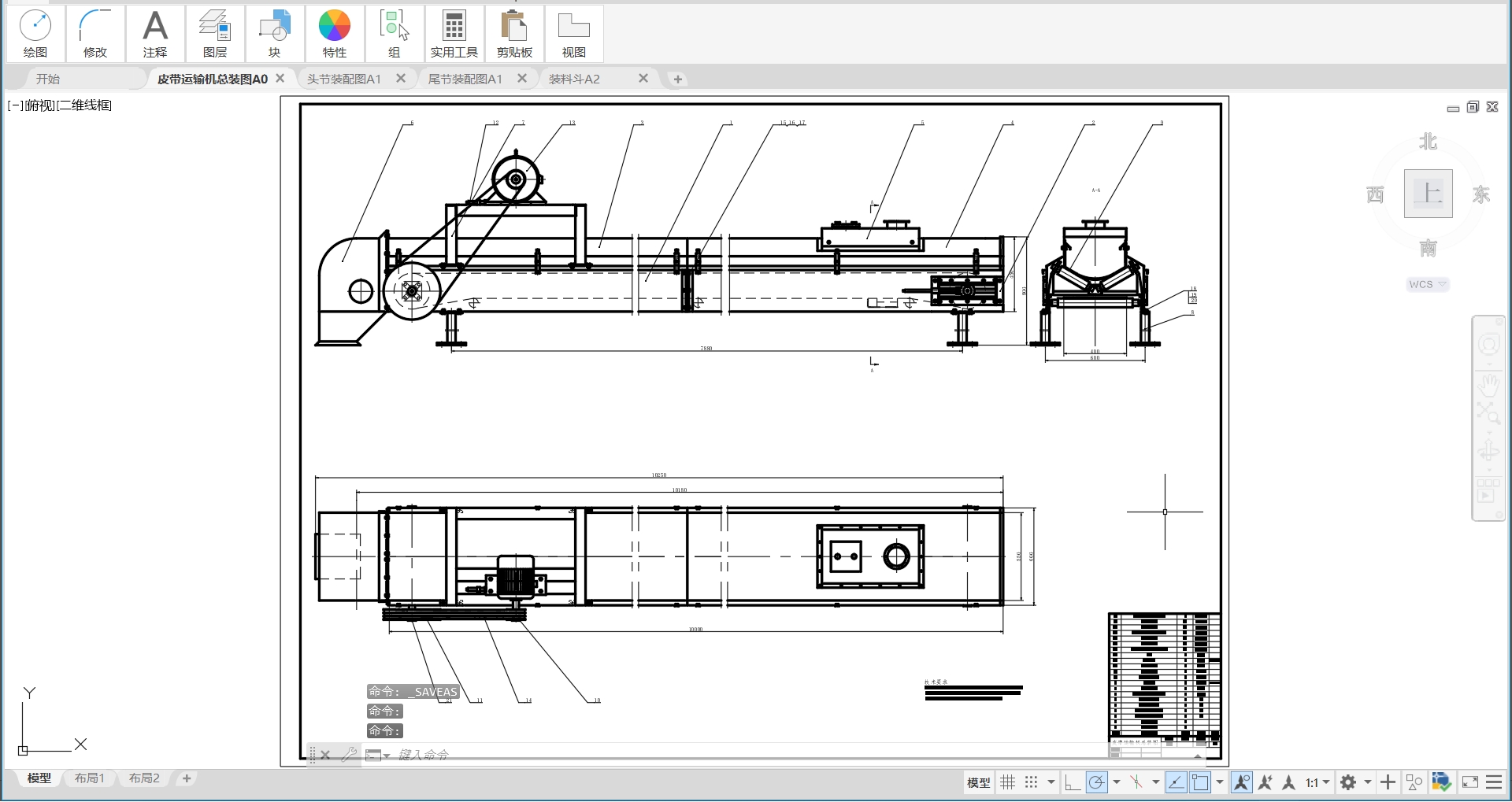Open the 特性 (Properties) color wheel panel
This screenshot has height=802, width=1512.
(335, 34)
